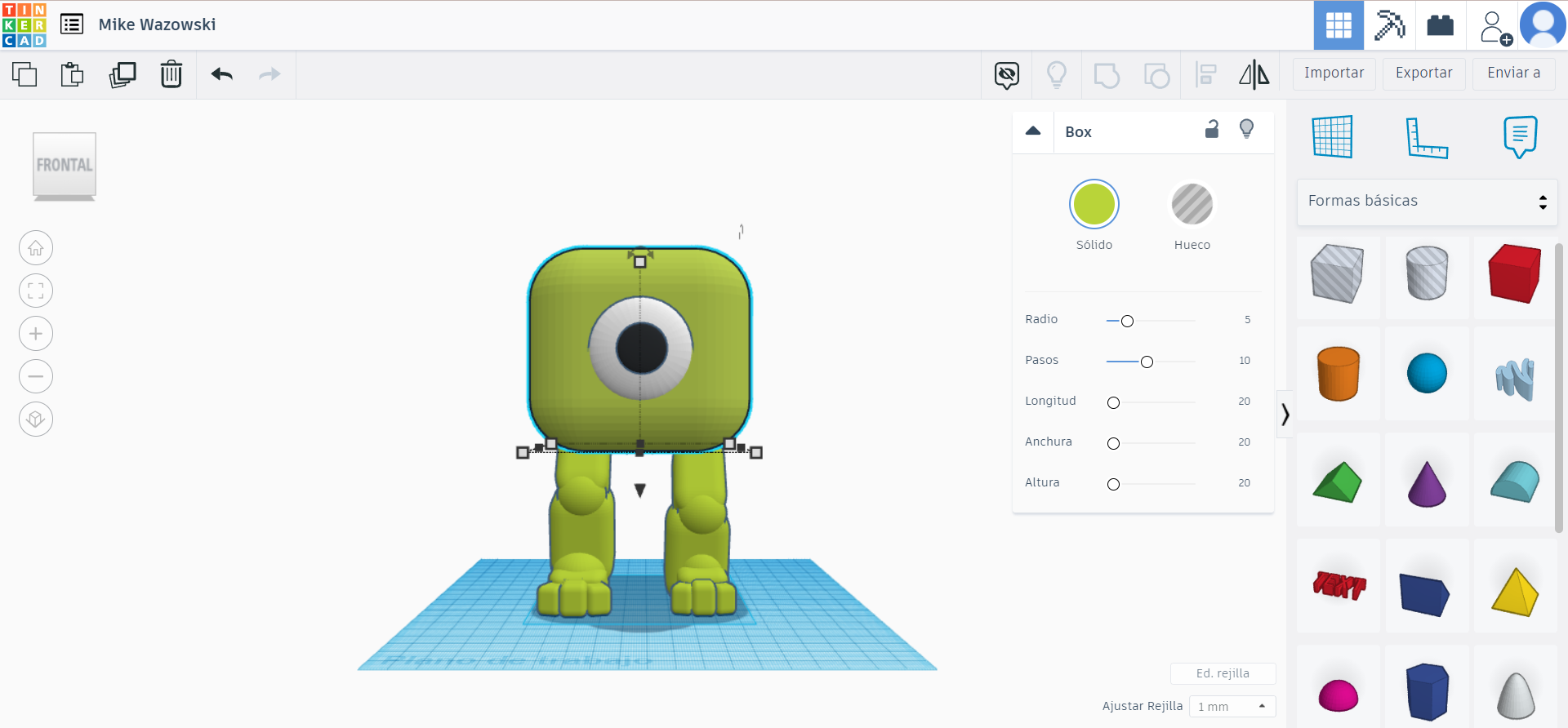Click the Anchura slider handle
The width and height of the screenshot is (1568, 728).
coord(1113,444)
